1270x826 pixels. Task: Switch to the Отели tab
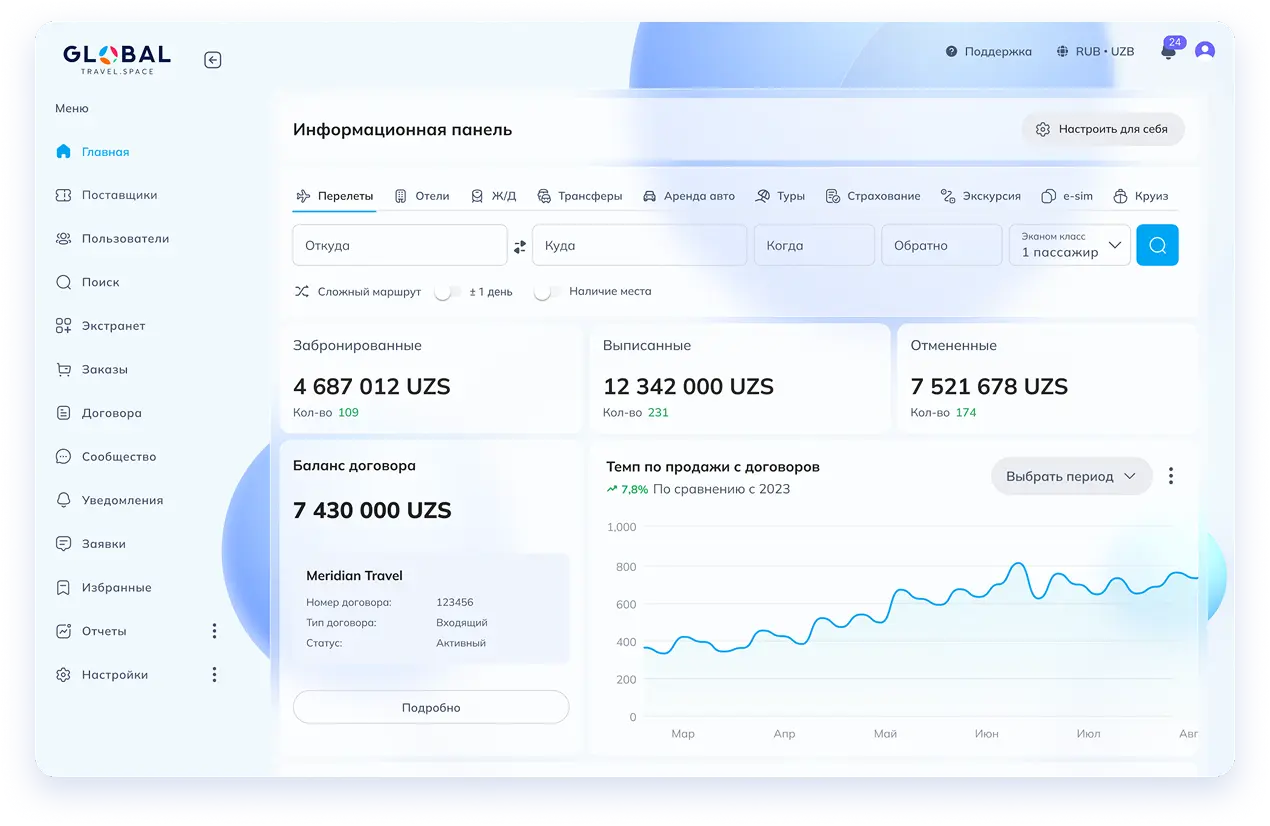point(422,196)
